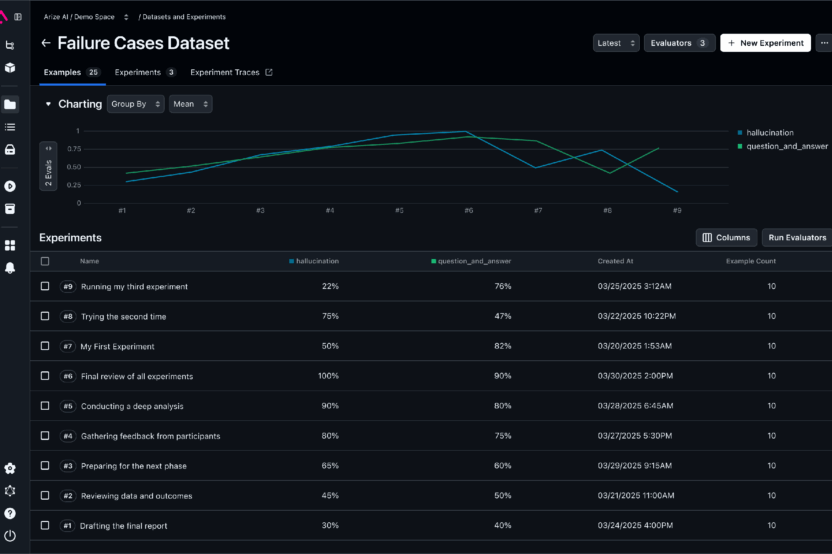Click the Run Evaluators button
This screenshot has width=832, height=554.
[x=797, y=237]
